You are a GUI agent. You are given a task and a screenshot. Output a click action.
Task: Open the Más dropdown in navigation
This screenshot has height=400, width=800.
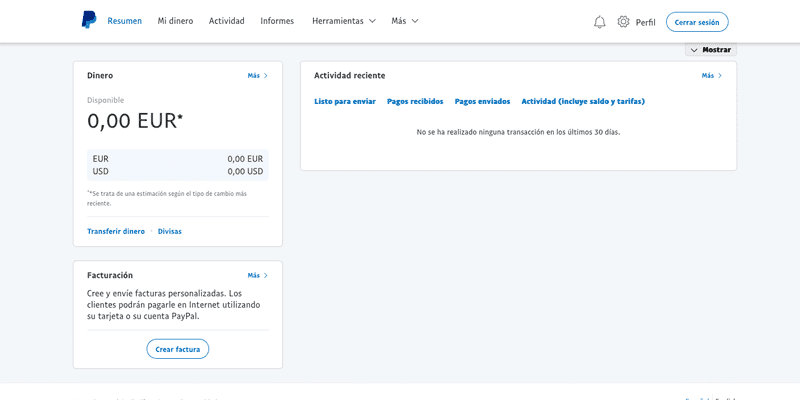pos(404,21)
